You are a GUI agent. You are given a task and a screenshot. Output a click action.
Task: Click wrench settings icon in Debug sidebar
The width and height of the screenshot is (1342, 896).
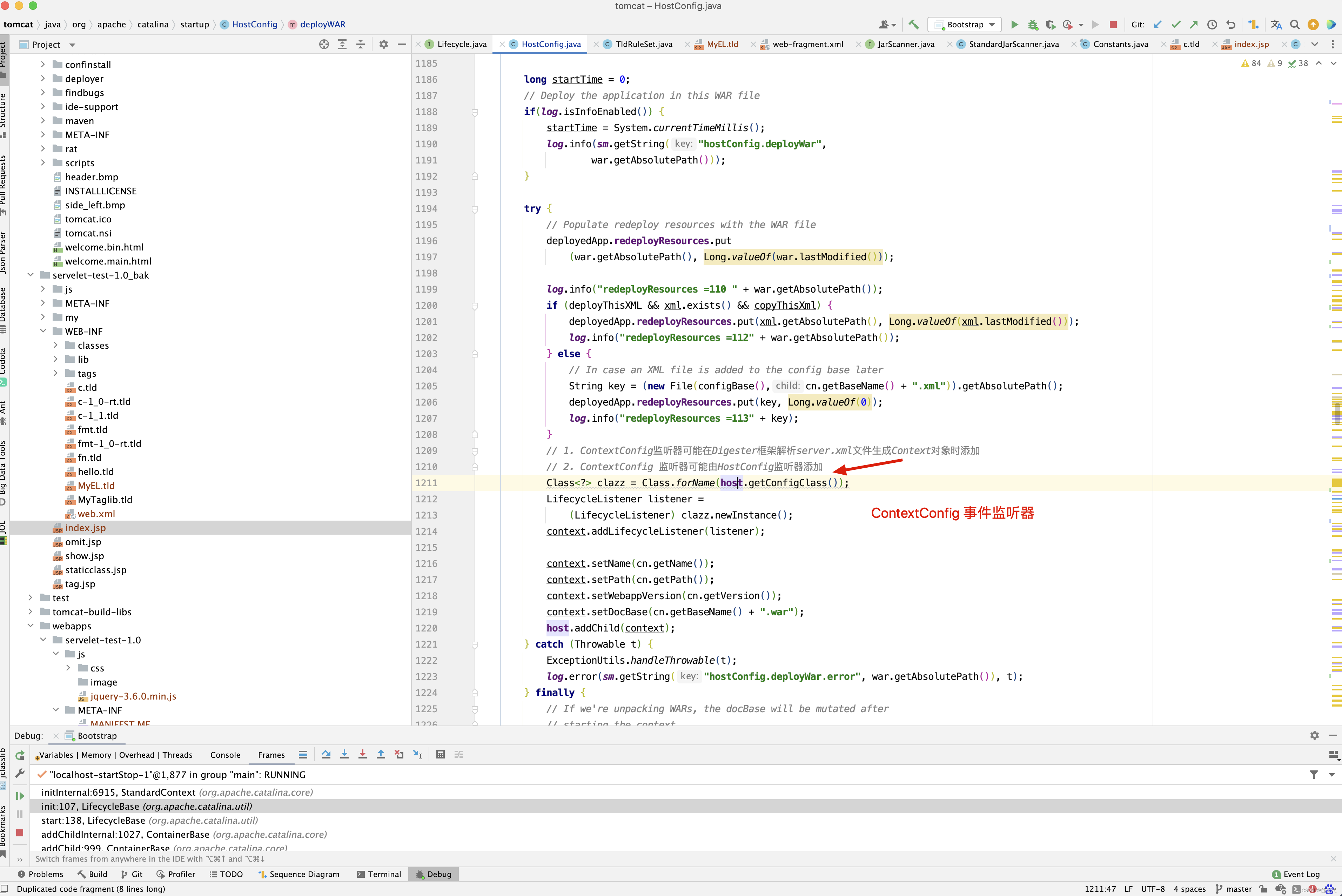click(20, 773)
